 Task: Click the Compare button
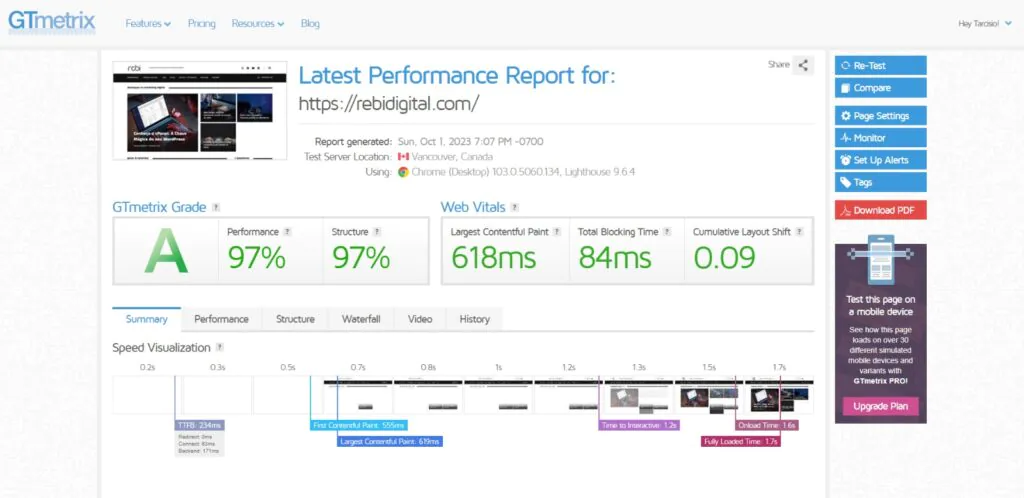point(880,87)
